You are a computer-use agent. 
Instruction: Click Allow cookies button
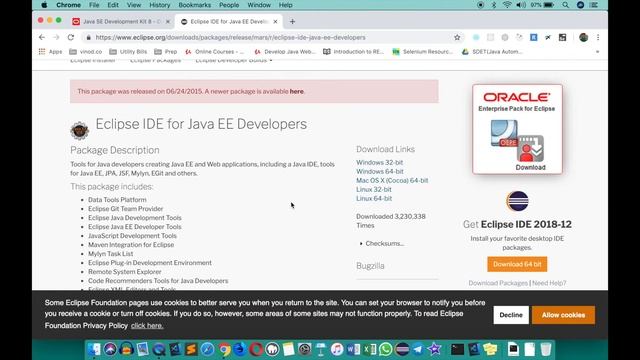click(563, 315)
